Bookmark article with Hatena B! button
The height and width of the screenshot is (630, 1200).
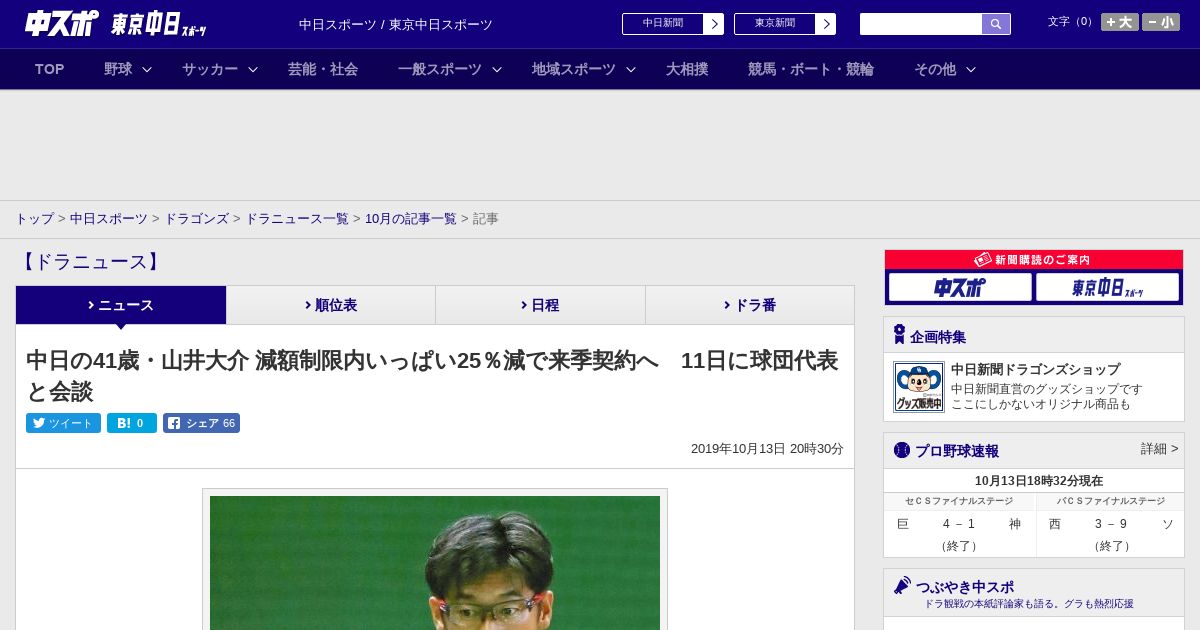tap(132, 423)
